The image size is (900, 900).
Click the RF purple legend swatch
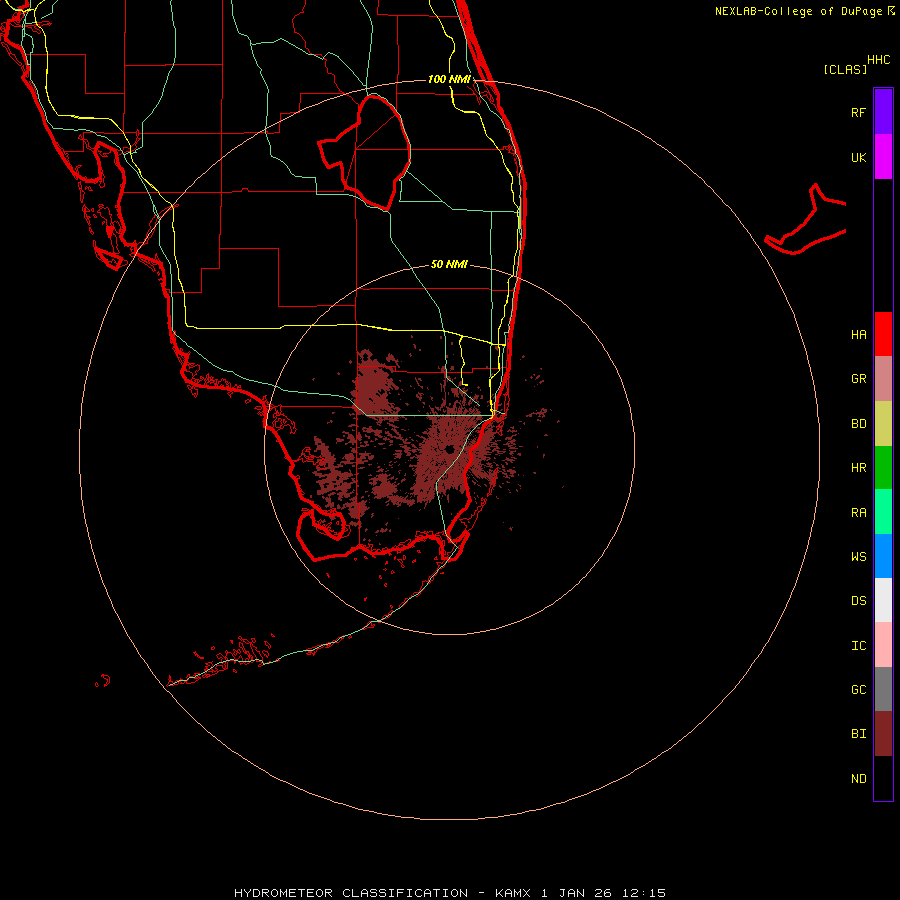click(883, 112)
